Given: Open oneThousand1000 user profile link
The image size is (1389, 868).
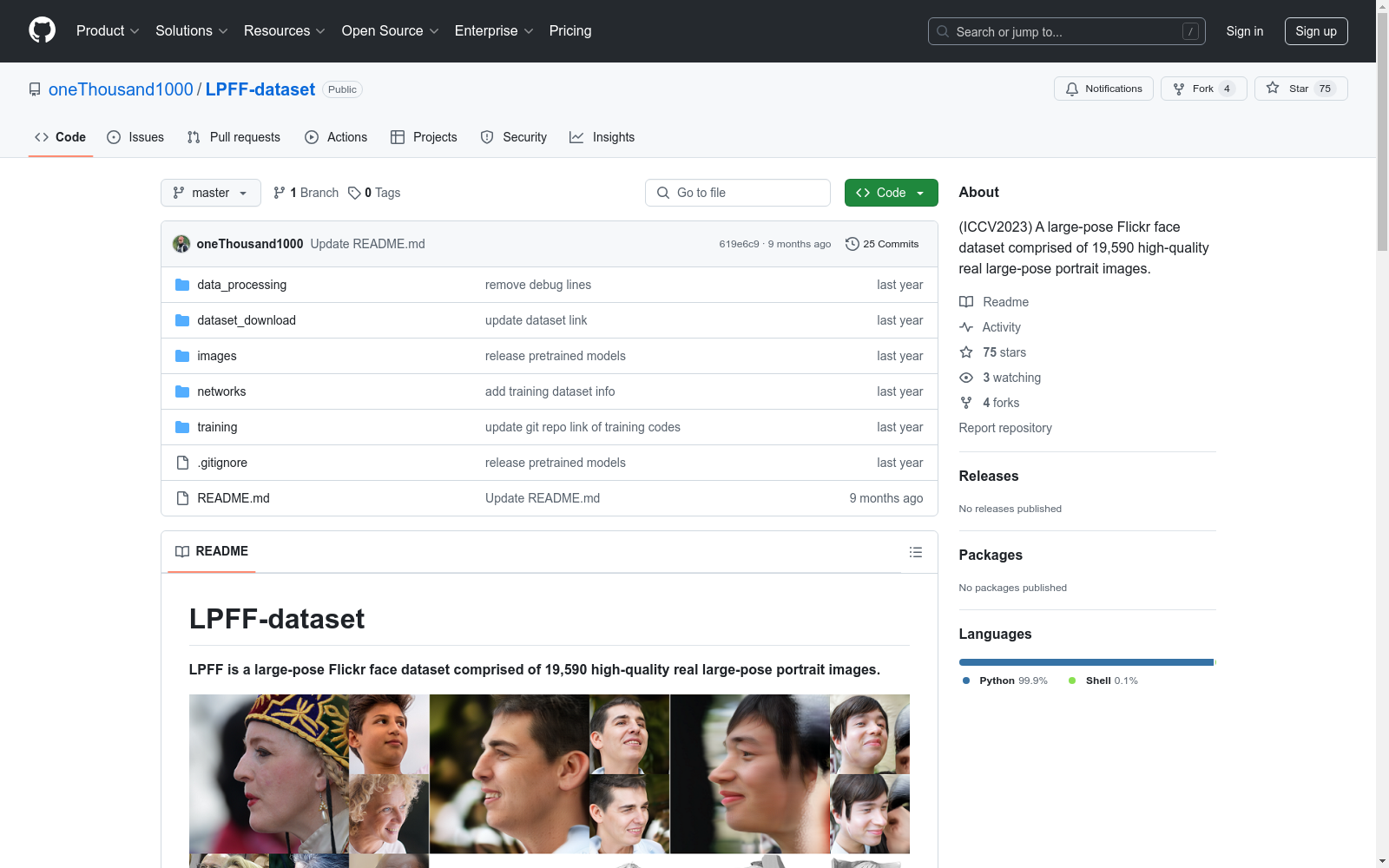Looking at the screenshot, I should click(121, 89).
